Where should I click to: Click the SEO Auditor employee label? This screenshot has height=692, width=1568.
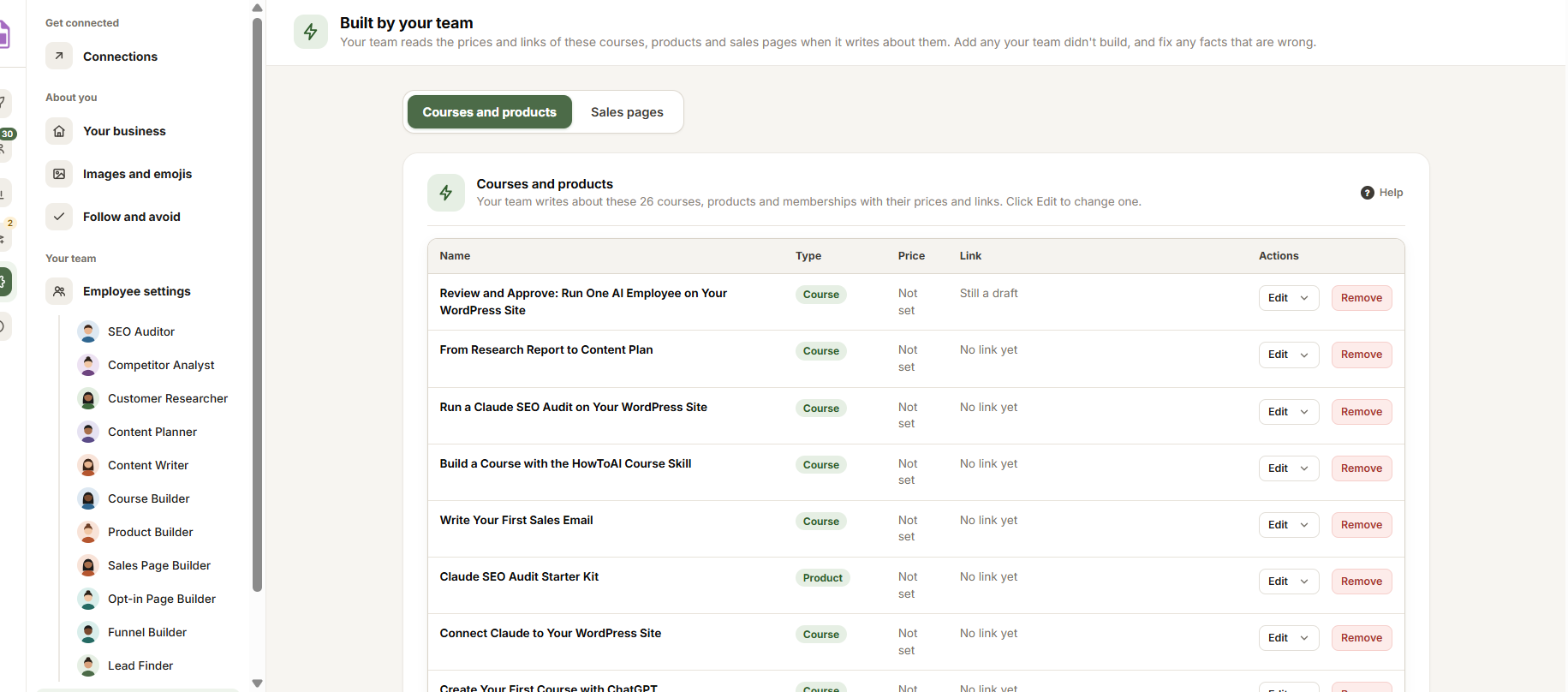click(x=141, y=332)
